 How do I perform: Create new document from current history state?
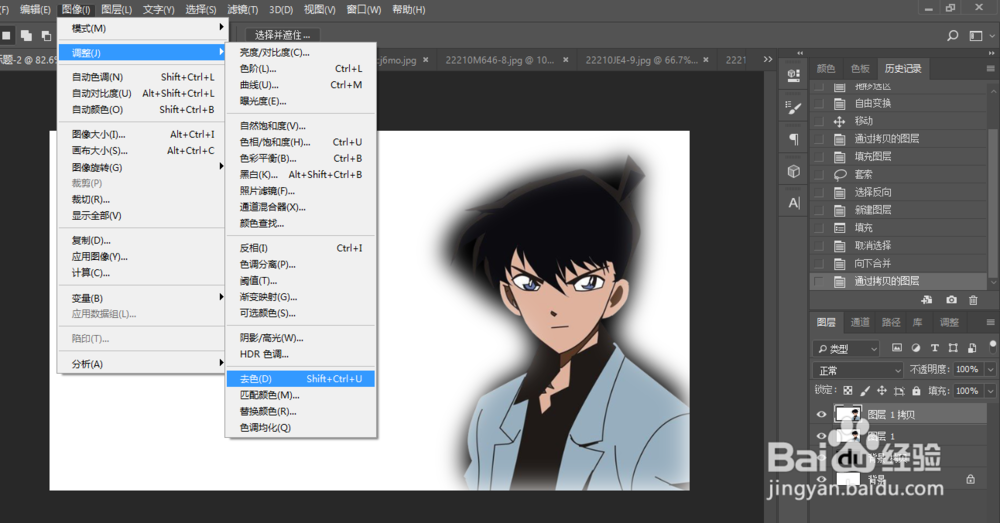coord(927,300)
